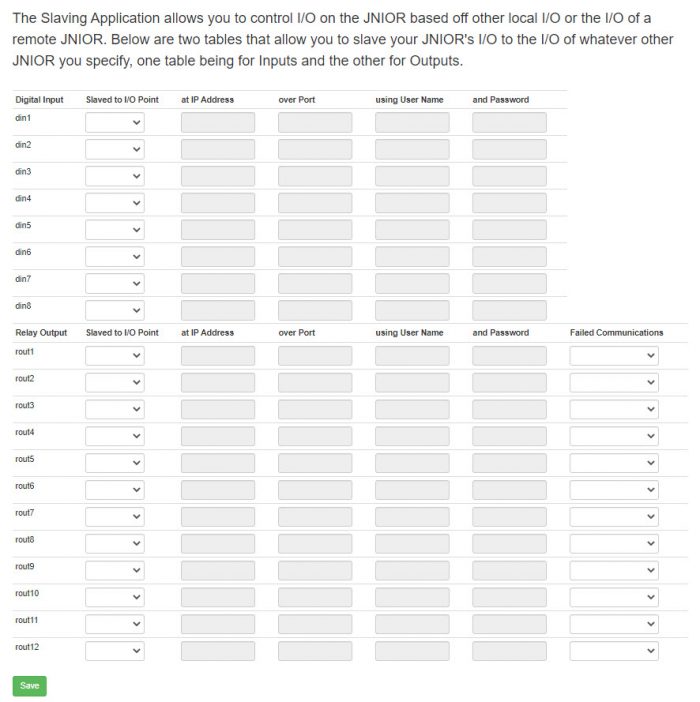Screen dimensions: 700x702
Task: Select rout8 User Name field
Action: click(x=412, y=544)
